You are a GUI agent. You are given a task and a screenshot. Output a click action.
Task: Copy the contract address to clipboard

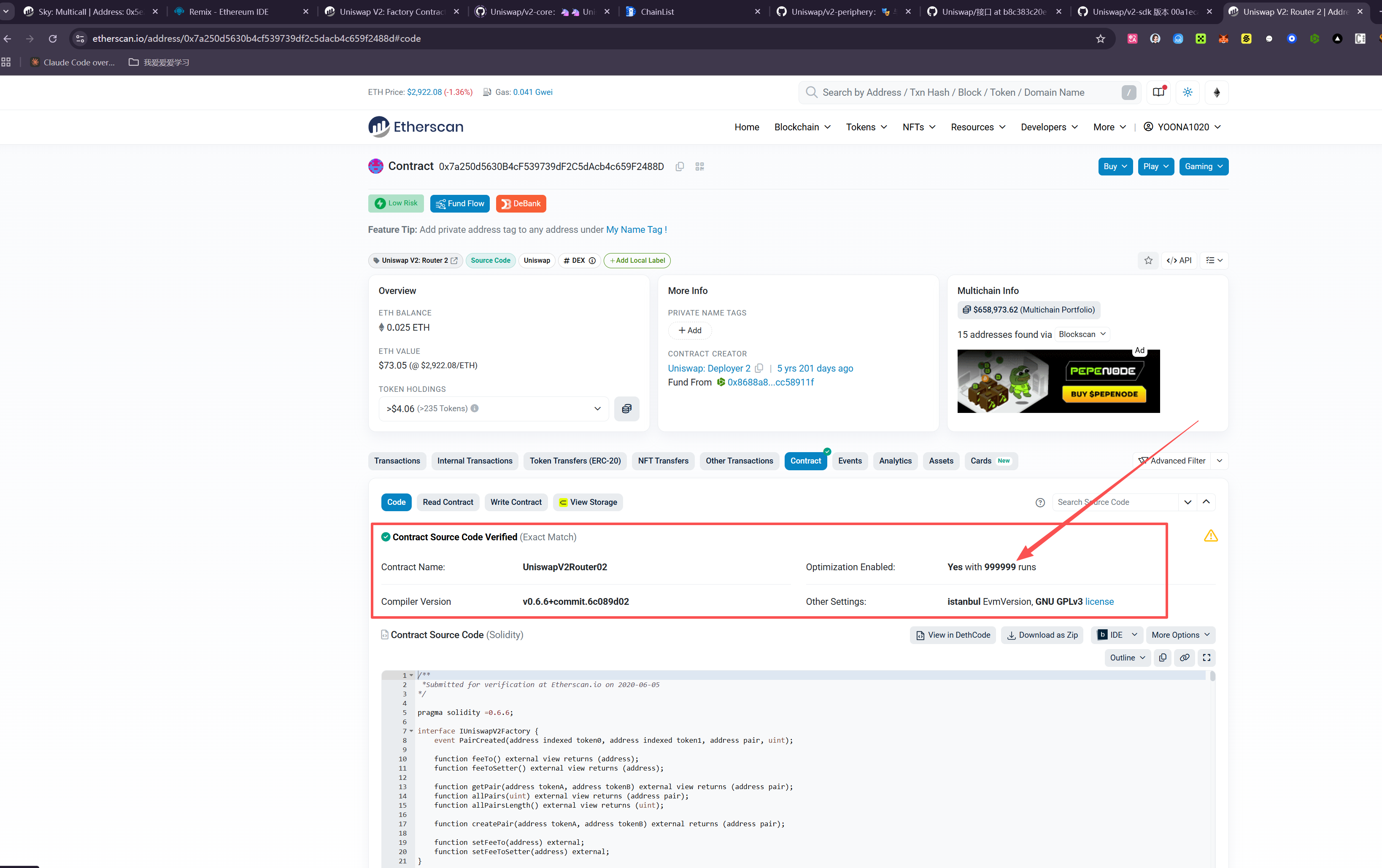click(680, 166)
